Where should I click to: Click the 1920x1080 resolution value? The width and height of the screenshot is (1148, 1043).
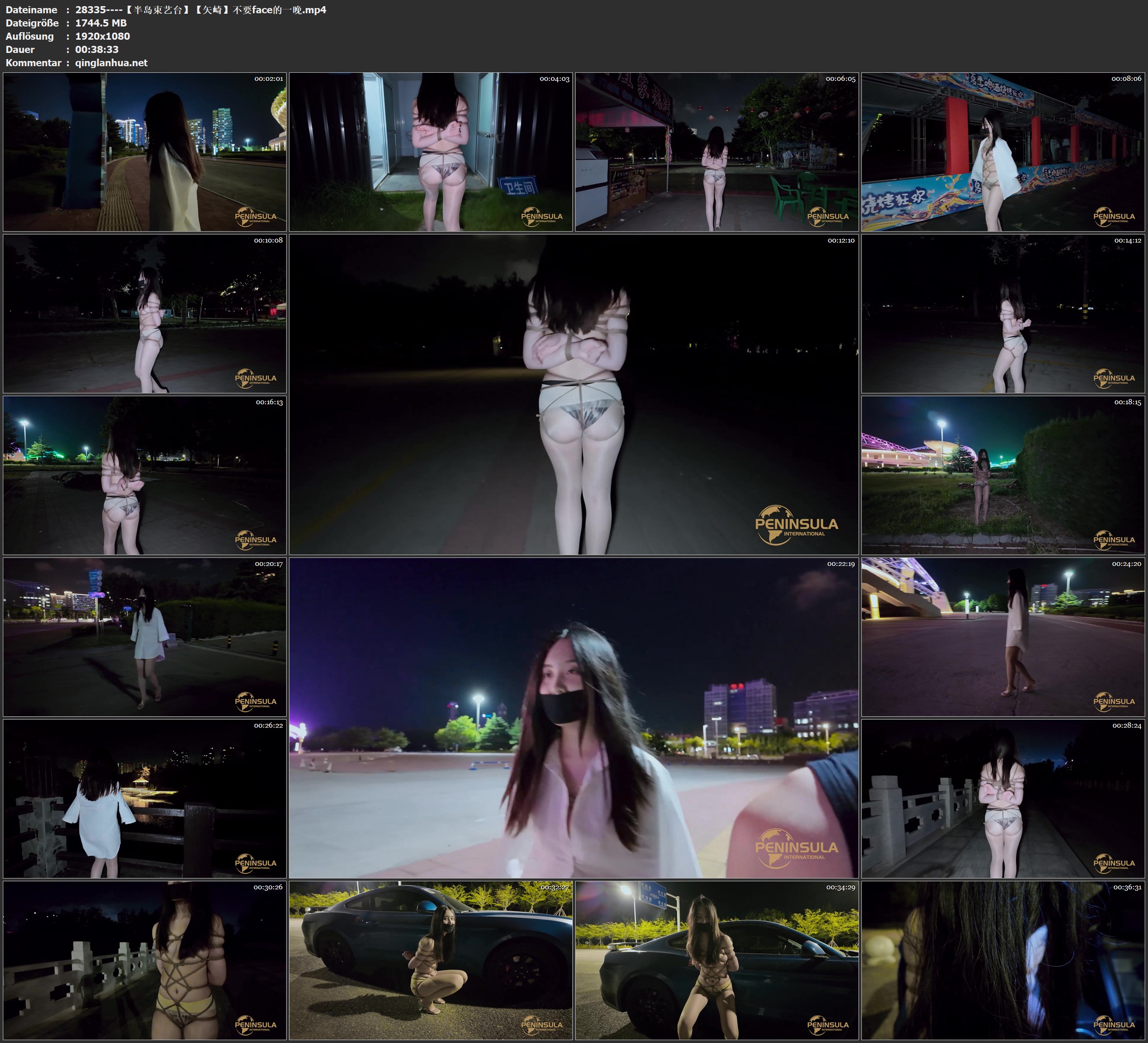(x=103, y=36)
